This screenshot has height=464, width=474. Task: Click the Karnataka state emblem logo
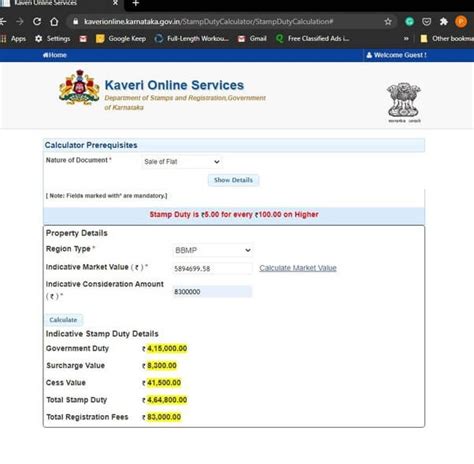coord(79,87)
